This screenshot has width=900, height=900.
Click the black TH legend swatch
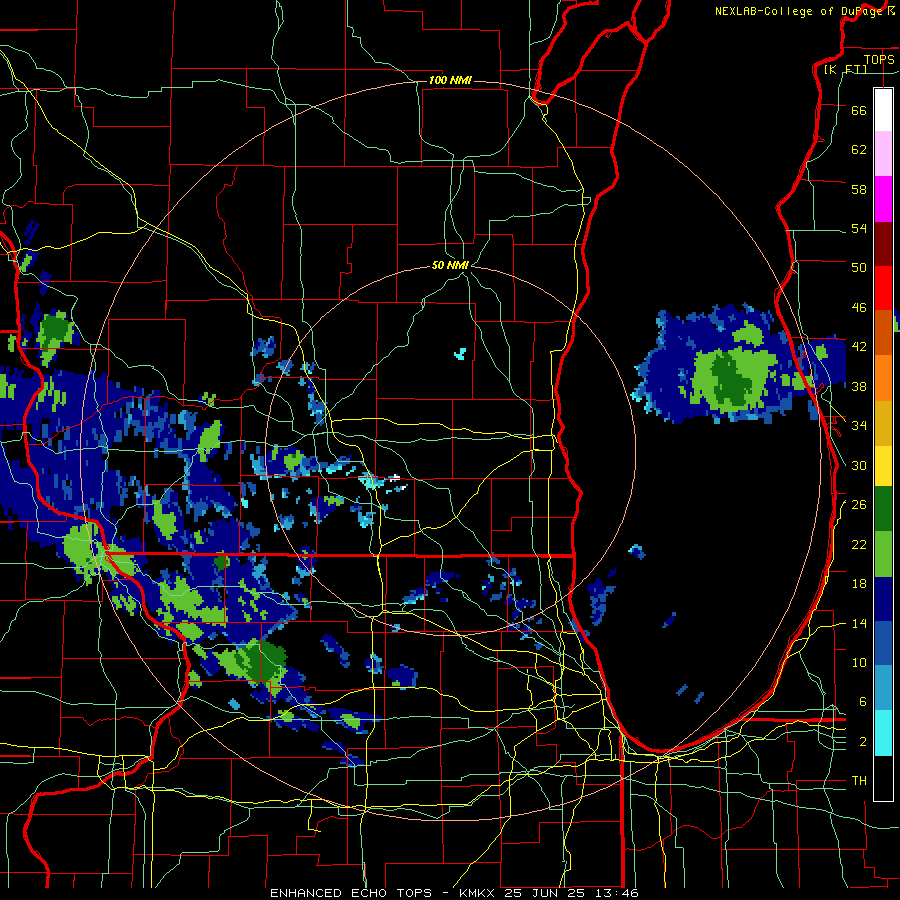point(883,778)
